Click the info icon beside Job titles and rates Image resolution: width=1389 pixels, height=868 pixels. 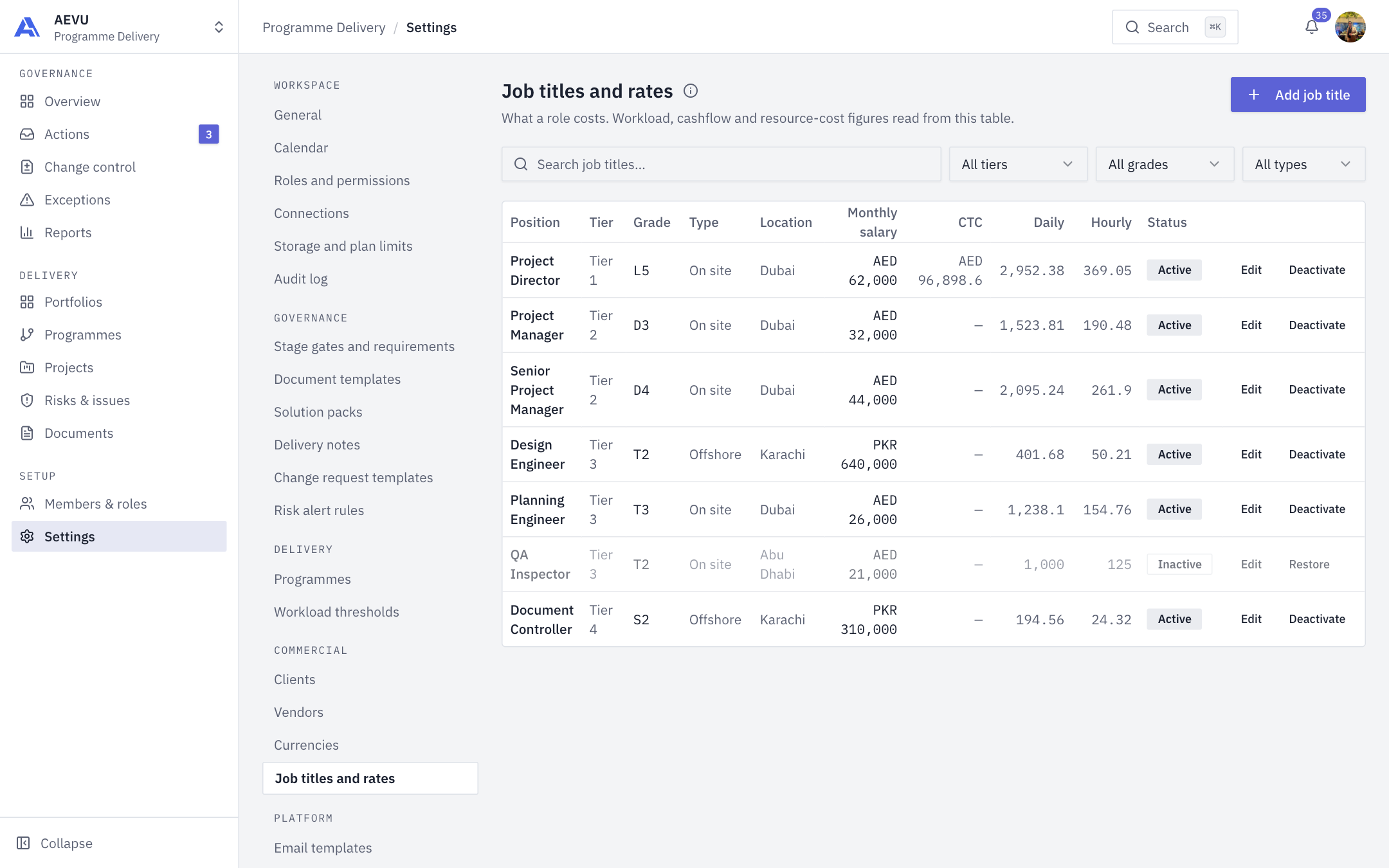tap(691, 91)
